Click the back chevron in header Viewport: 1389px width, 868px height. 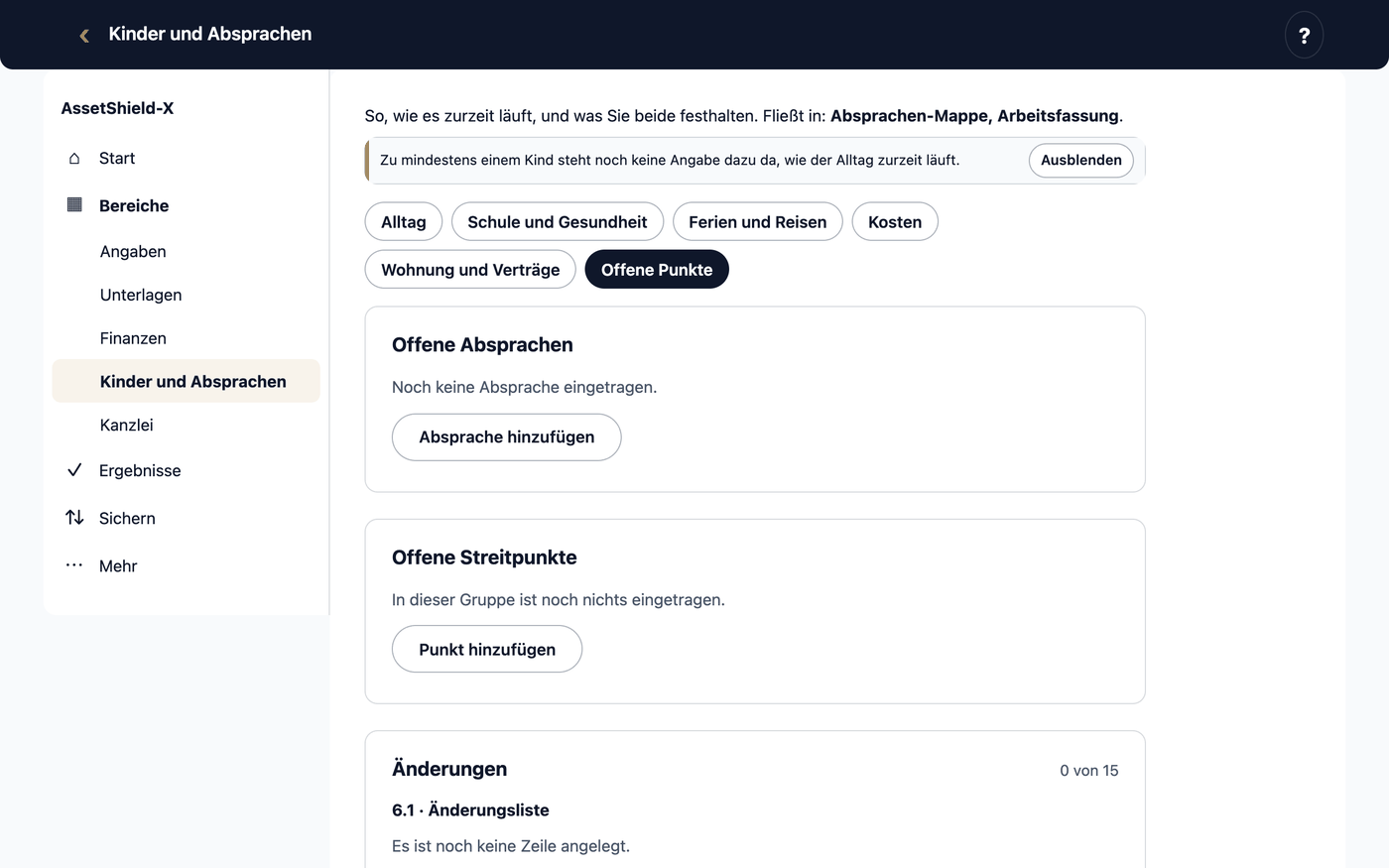click(84, 35)
